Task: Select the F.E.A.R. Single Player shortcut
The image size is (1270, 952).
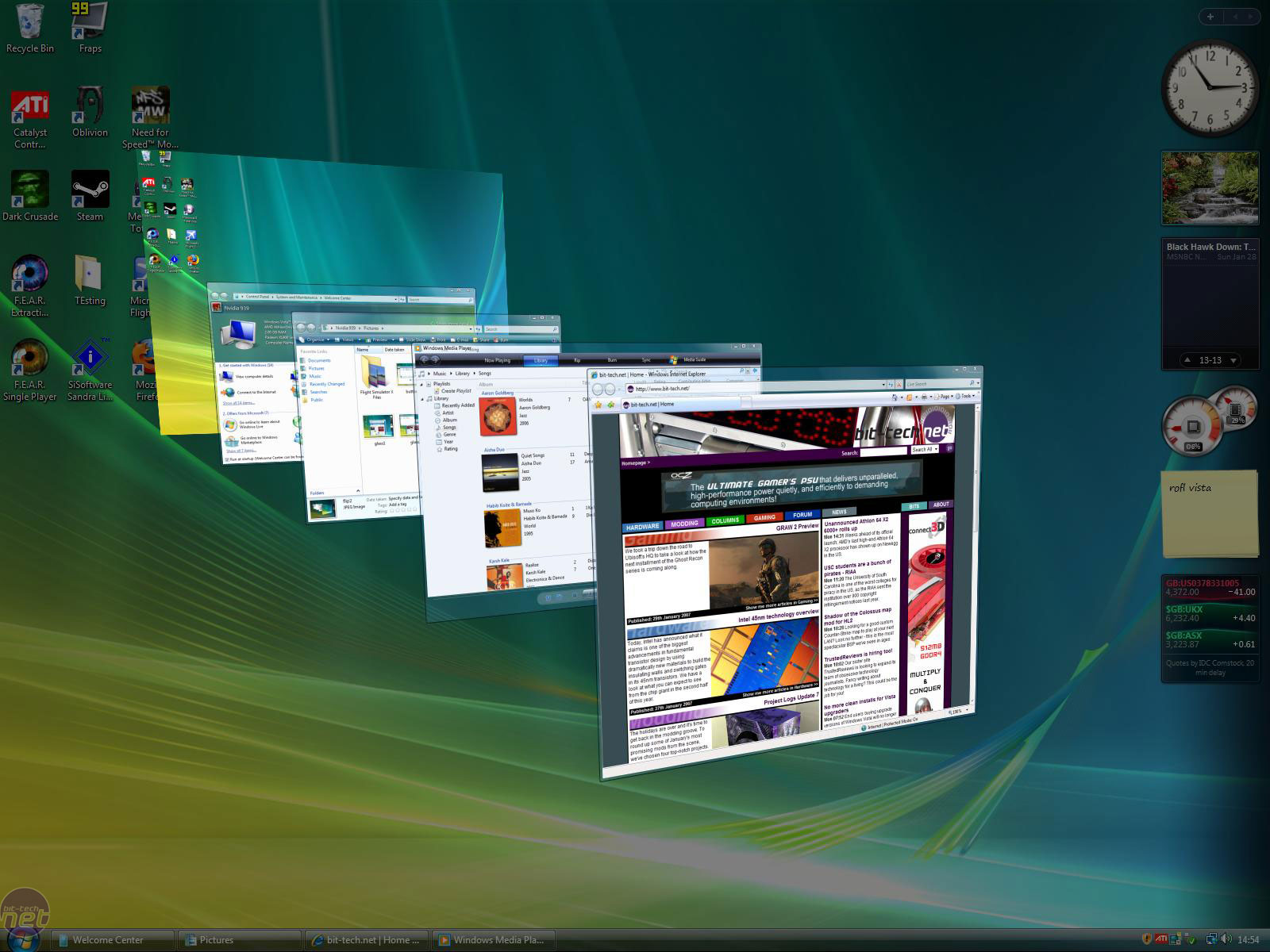Action: pyautogui.click(x=29, y=370)
